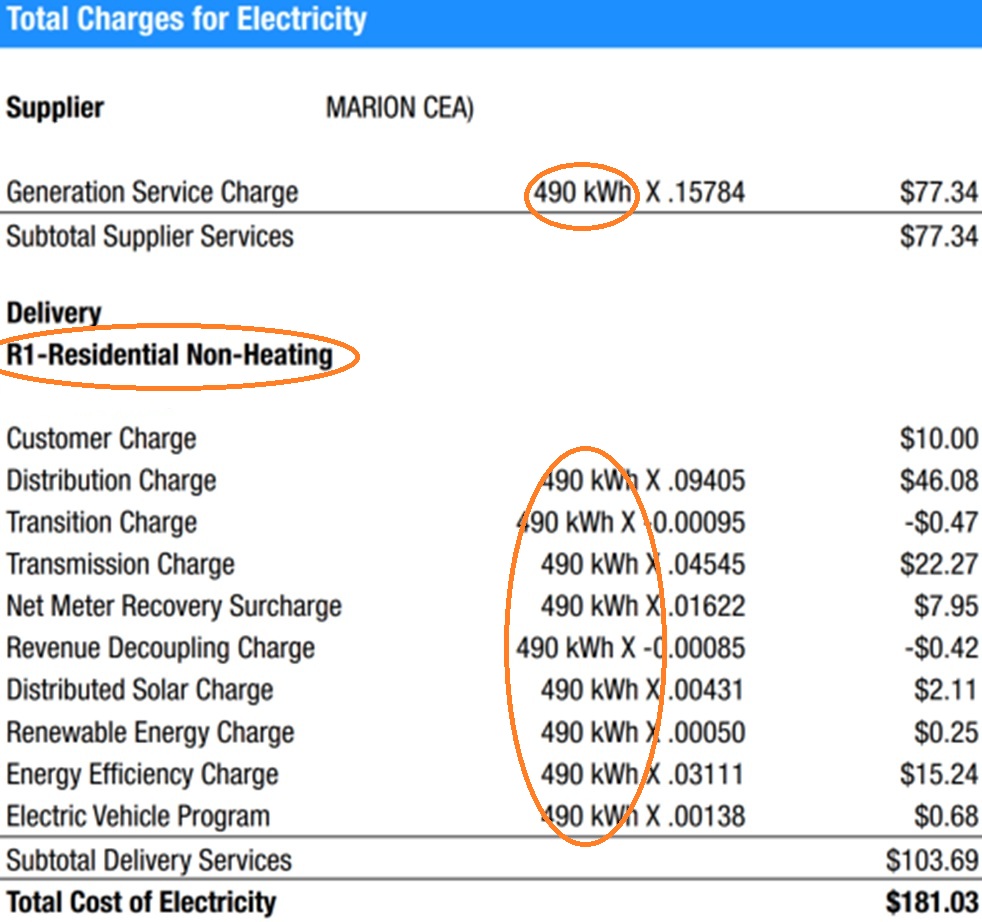Select the Electric Vehicle Program label
Image resolution: width=982 pixels, height=922 pixels.
(x=138, y=817)
